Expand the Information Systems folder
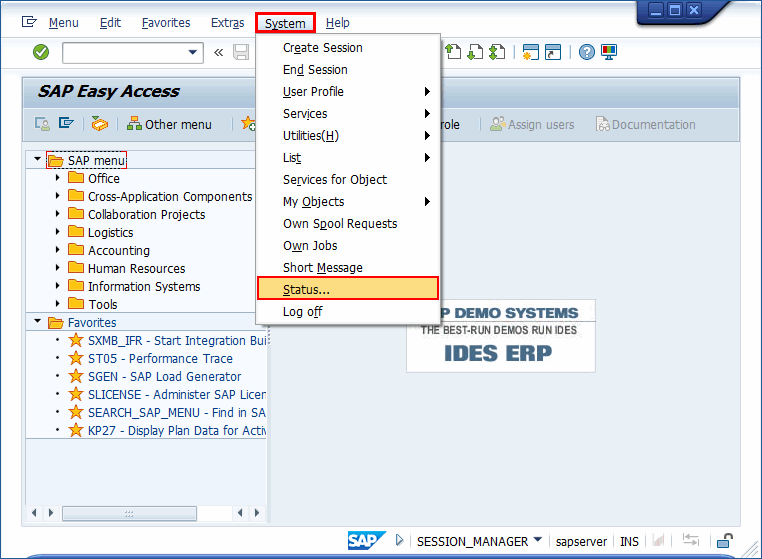 click(x=57, y=285)
